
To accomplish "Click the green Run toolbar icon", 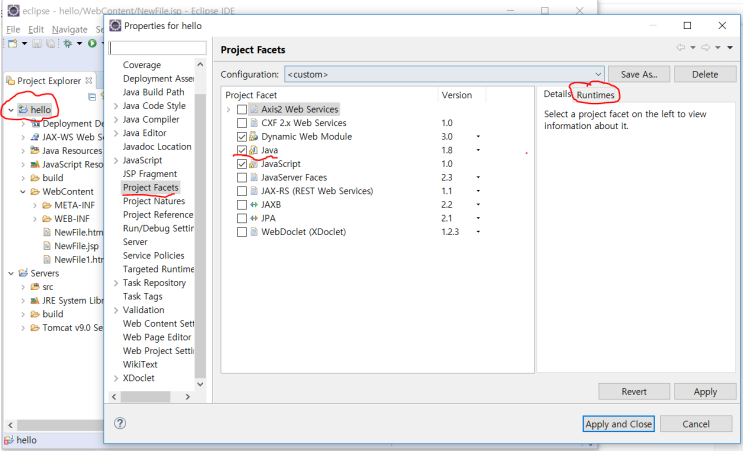I will click(x=92, y=44).
